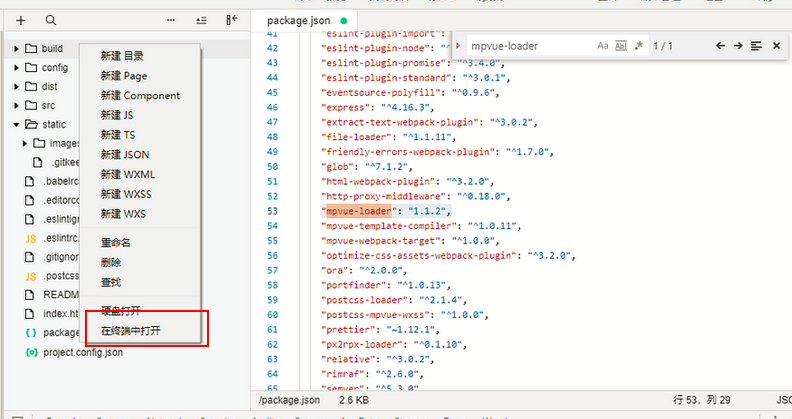Image resolution: width=792 pixels, height=419 pixels.
Task: Open the three-dots more options menu
Action: click(x=171, y=20)
